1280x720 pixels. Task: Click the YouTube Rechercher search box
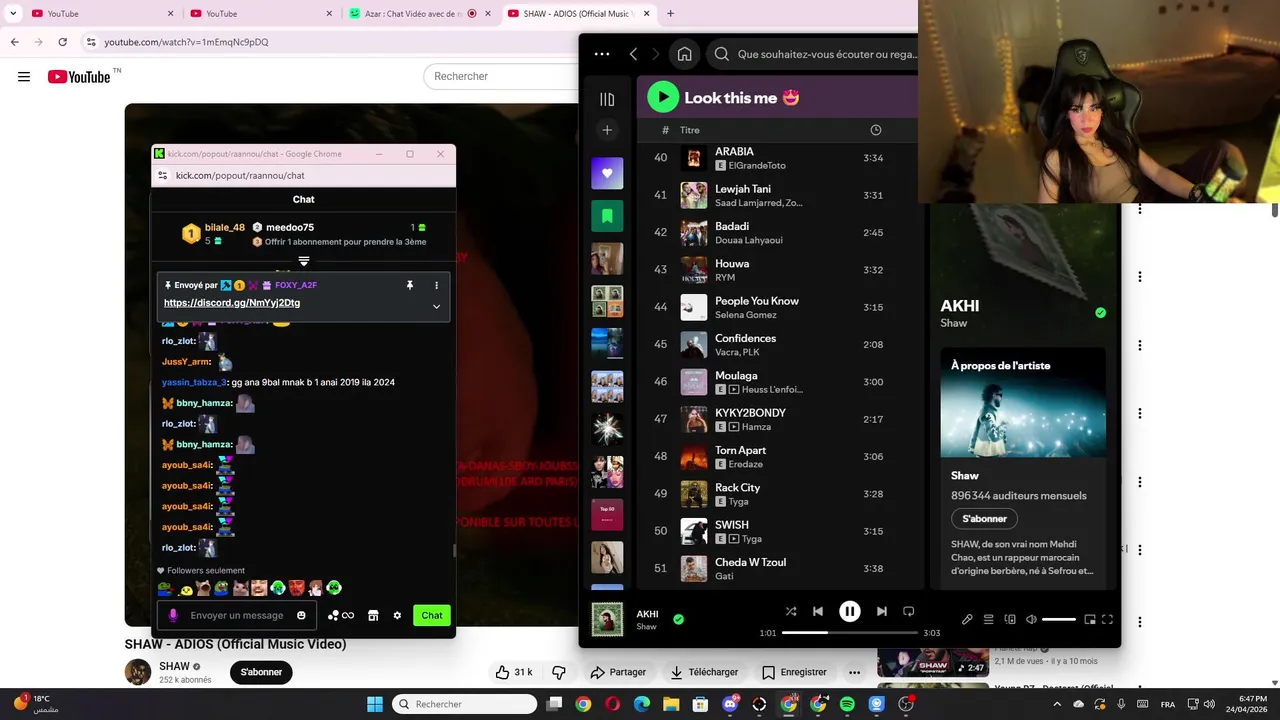click(500, 76)
